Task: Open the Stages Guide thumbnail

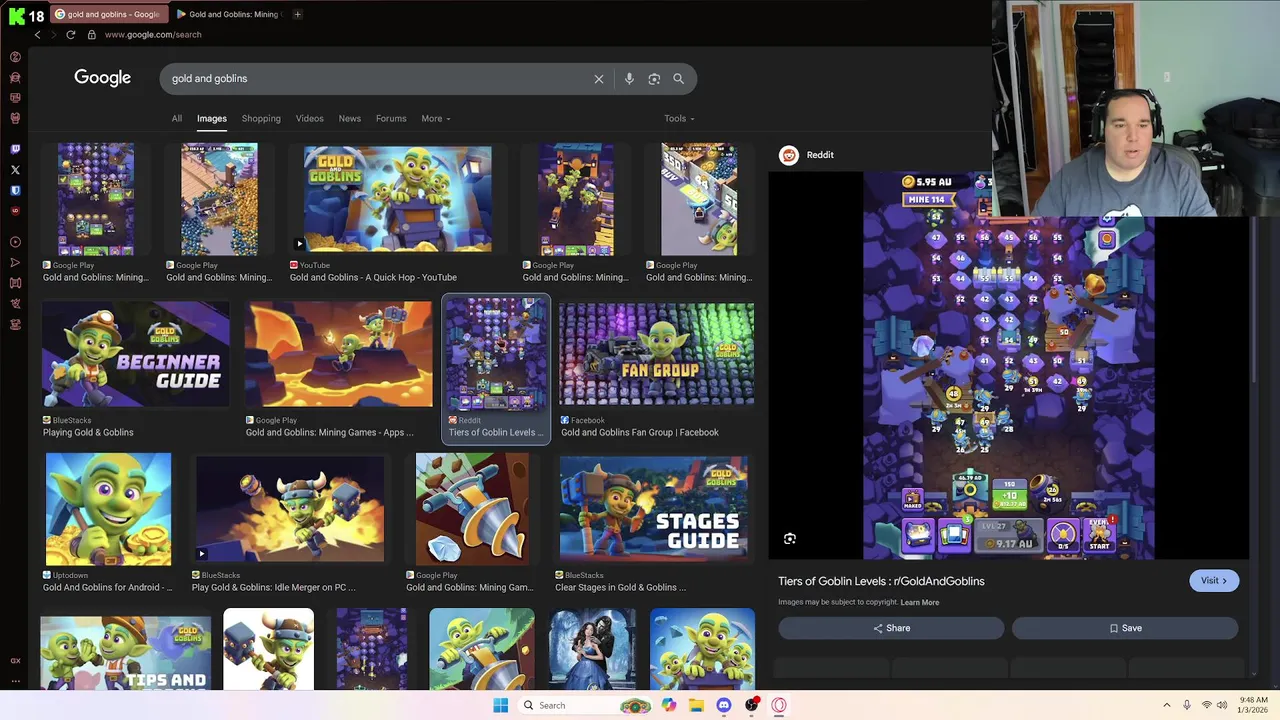Action: pos(654,509)
